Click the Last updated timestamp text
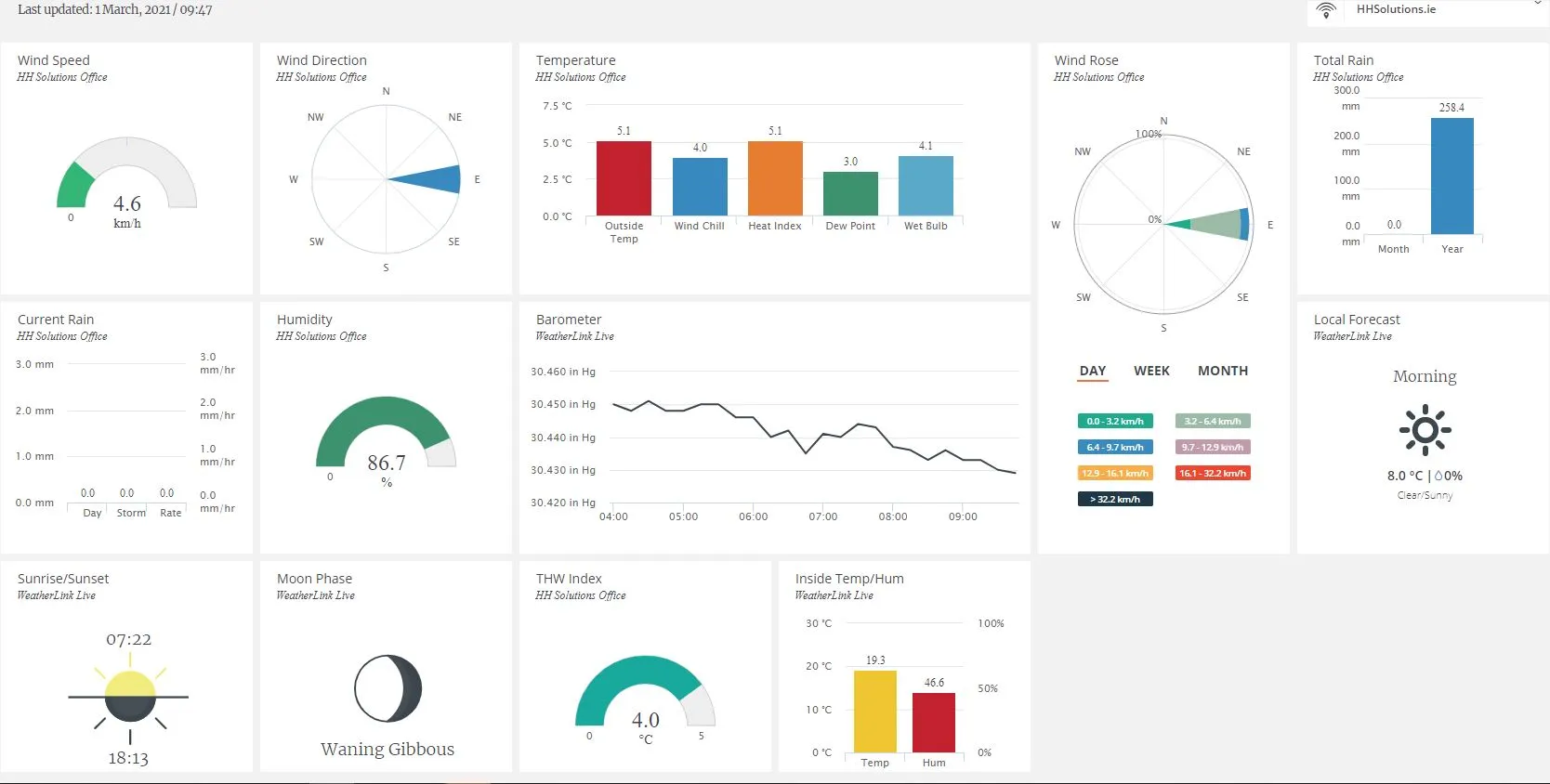This screenshot has width=1550, height=784. (x=115, y=9)
